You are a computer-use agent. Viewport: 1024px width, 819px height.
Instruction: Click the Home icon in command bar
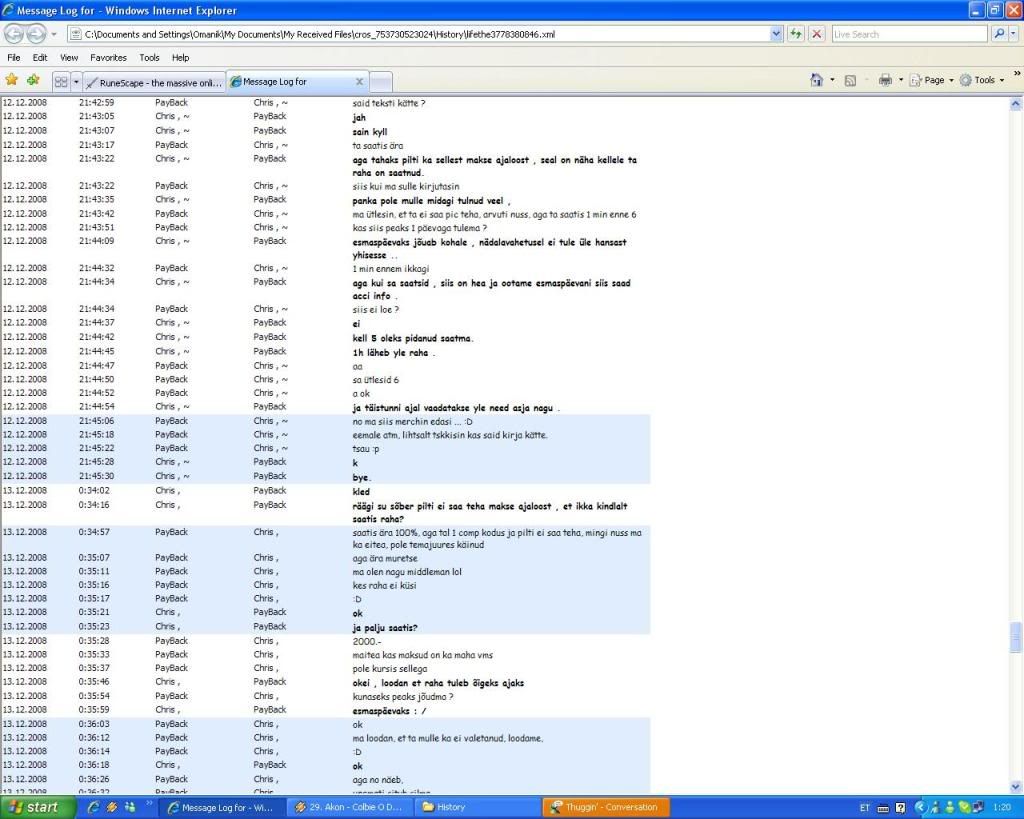pos(816,80)
